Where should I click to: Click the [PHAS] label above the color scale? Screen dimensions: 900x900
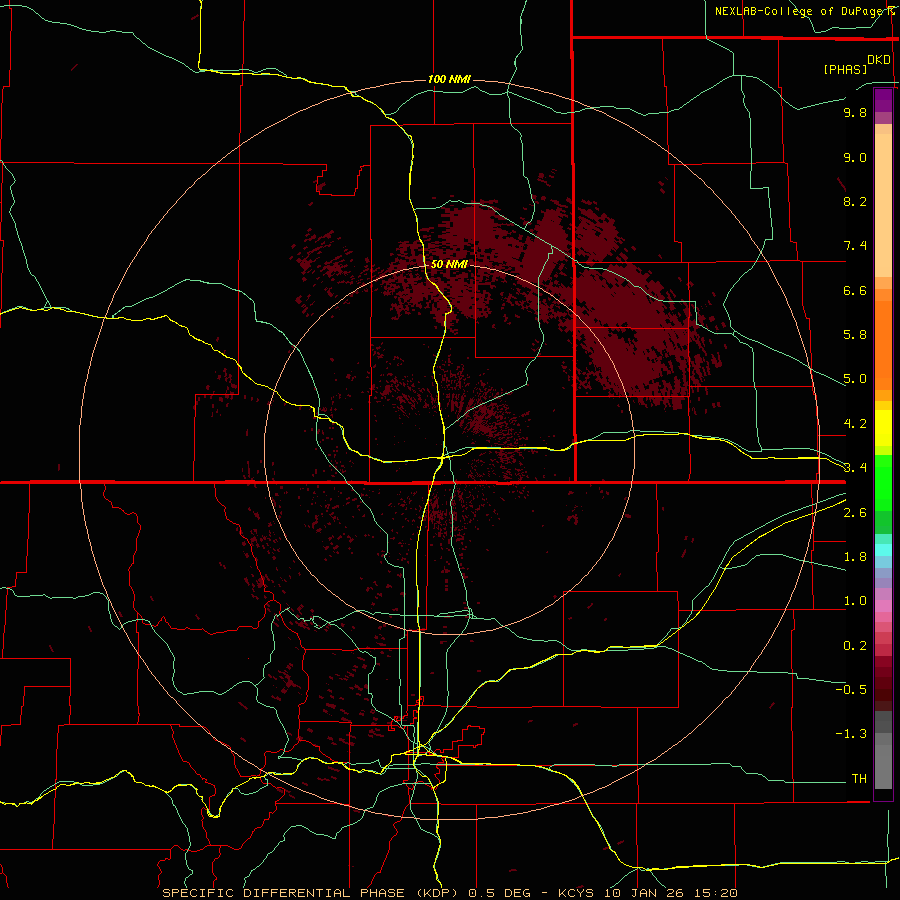click(x=845, y=70)
